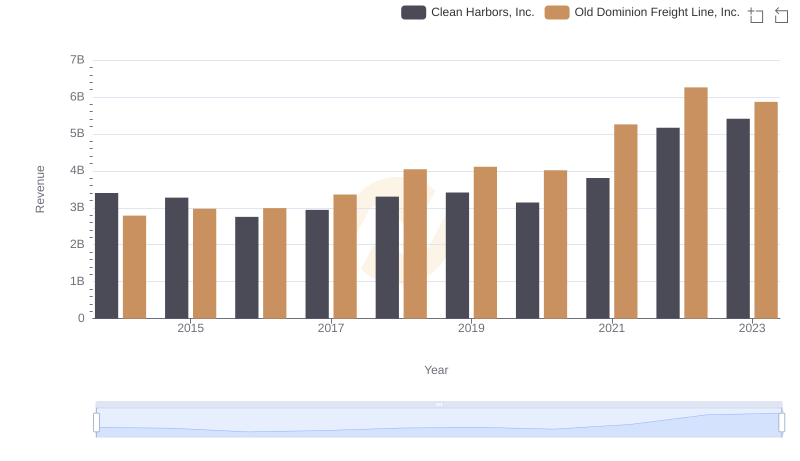Click the first orange bar for 2014
This screenshot has width=800, height=461.
click(x=135, y=267)
